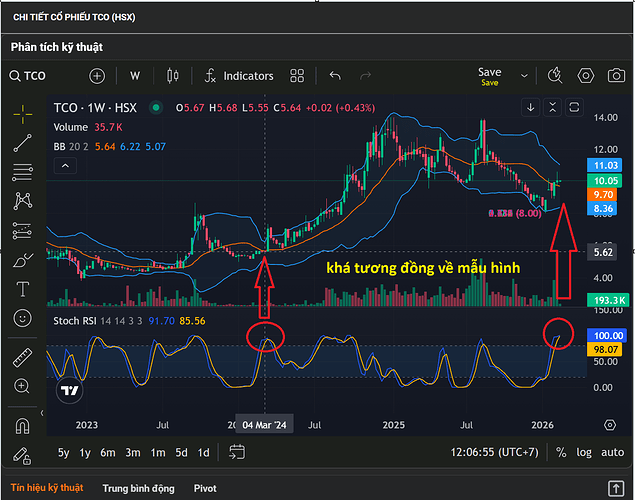635x500 pixels.
Task: Set range to 1m
Action: click(x=158, y=453)
